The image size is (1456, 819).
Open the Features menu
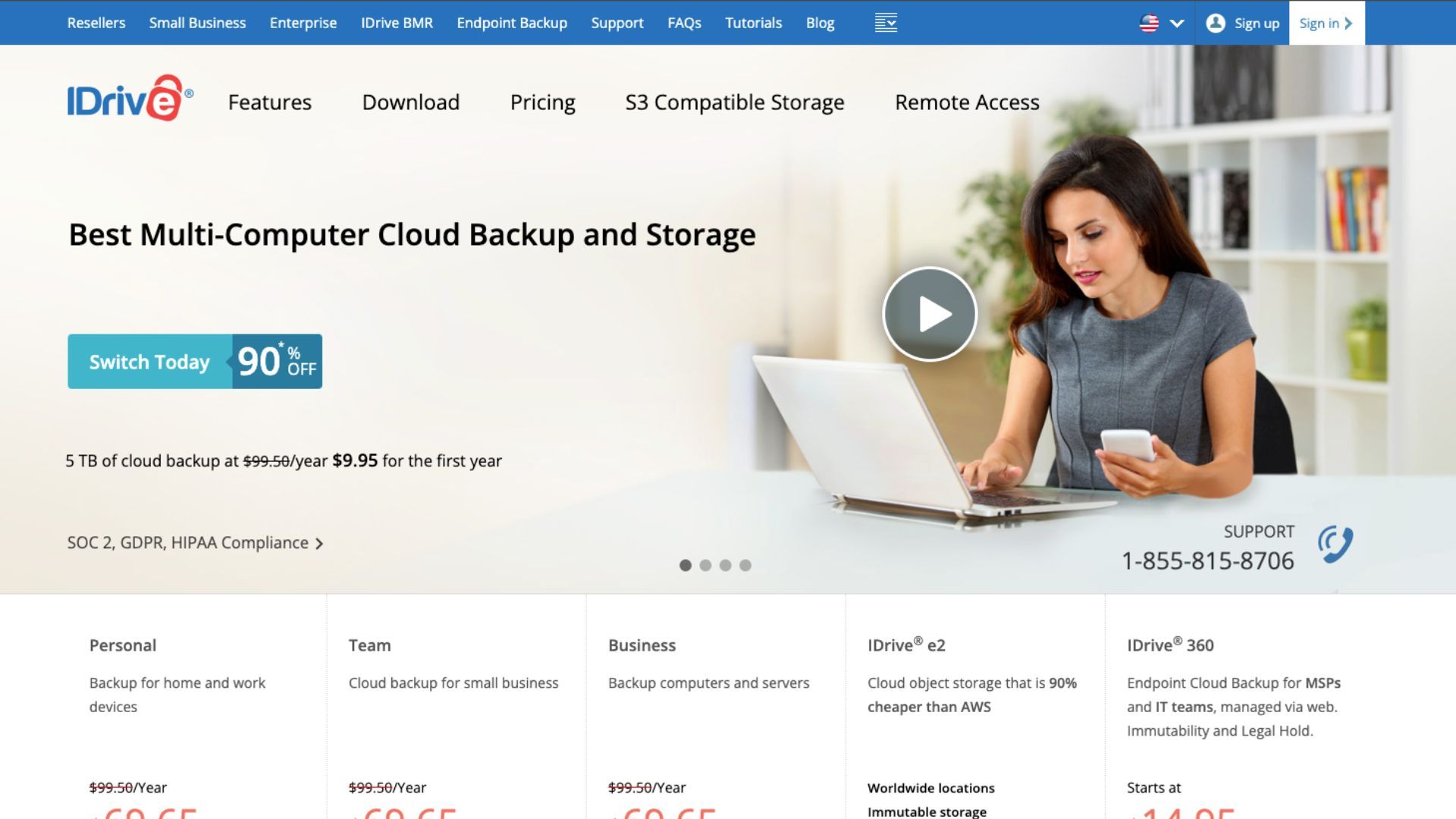(x=270, y=102)
